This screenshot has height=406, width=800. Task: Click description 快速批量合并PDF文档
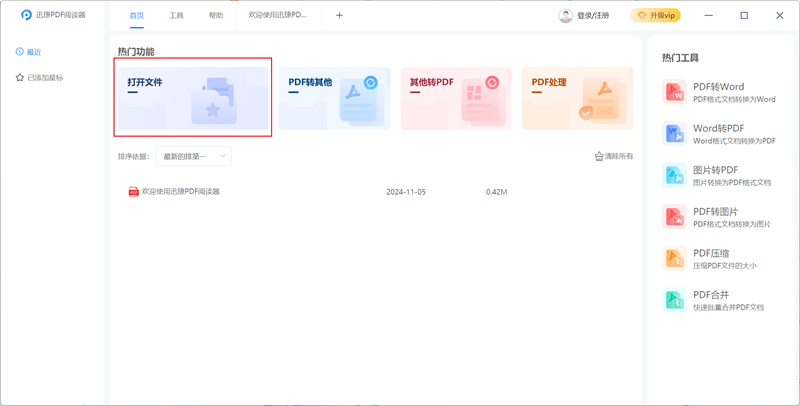[x=728, y=308]
